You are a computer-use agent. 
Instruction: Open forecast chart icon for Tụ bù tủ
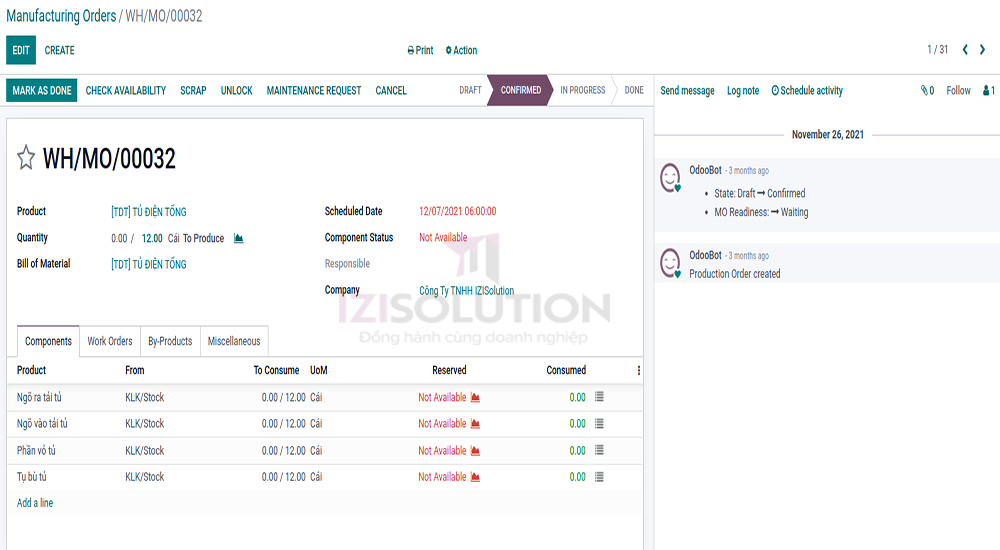tap(475, 477)
